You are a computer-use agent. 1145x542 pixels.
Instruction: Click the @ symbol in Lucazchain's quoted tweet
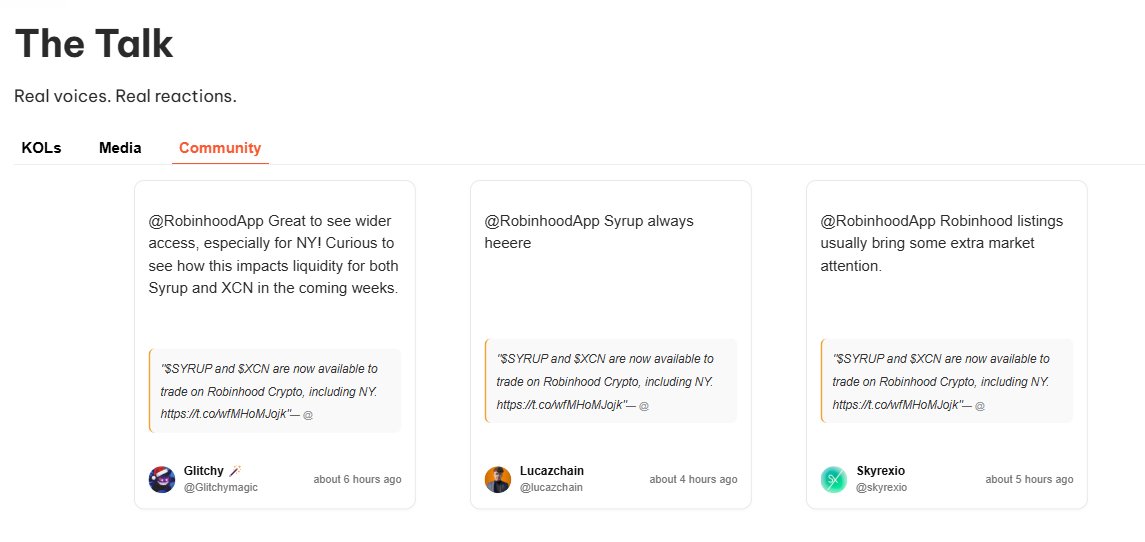tap(644, 405)
